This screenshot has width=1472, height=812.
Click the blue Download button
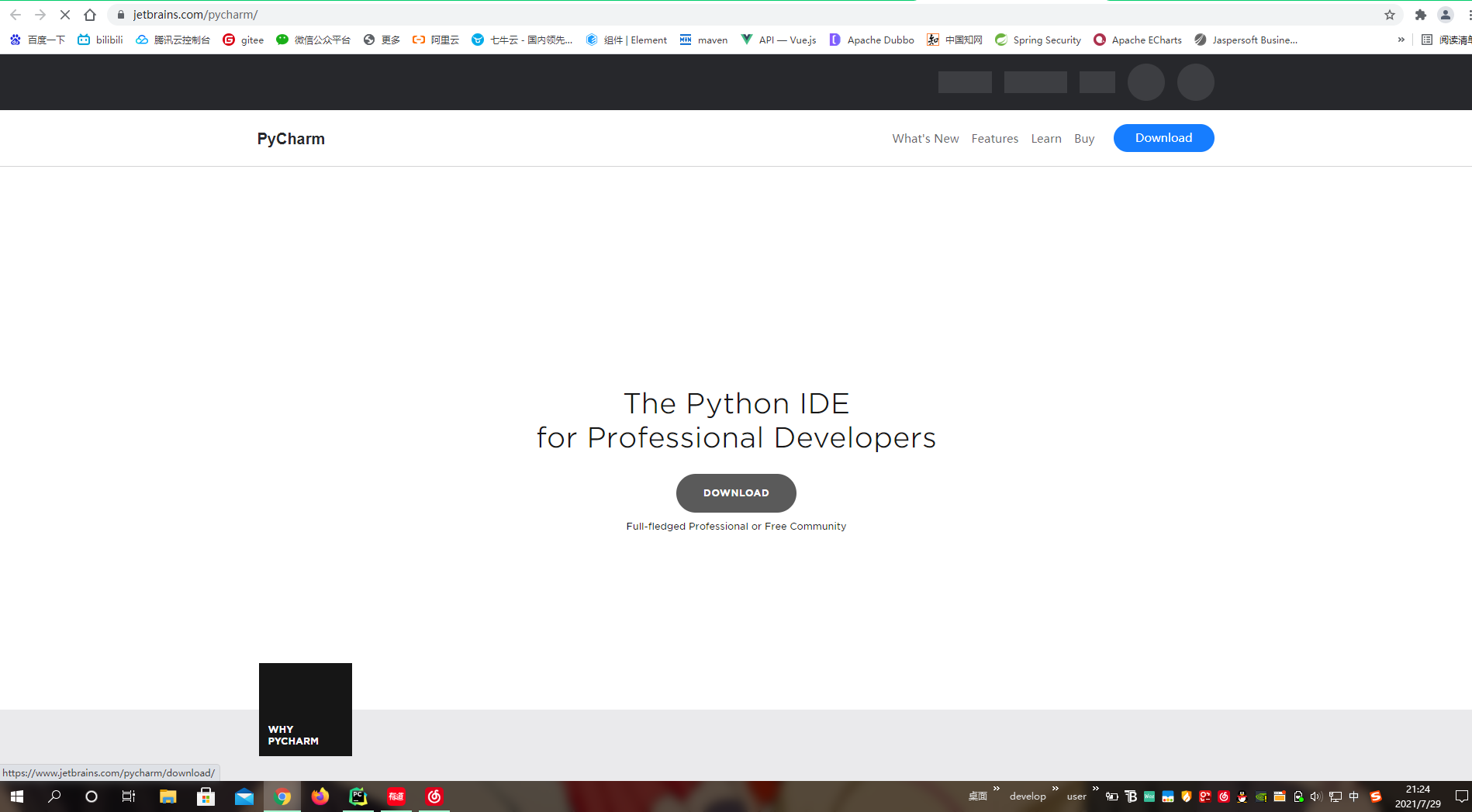point(1164,138)
